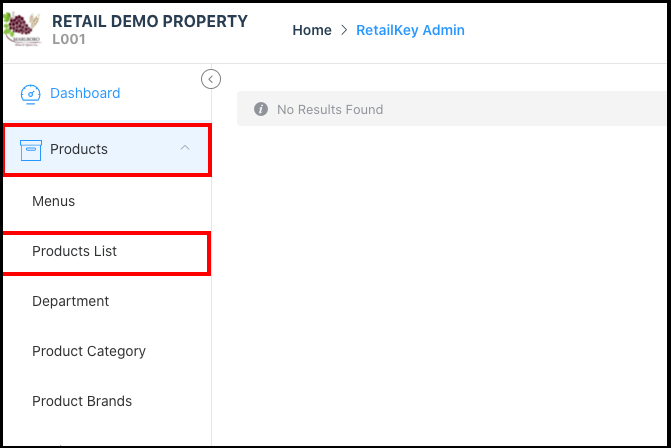Open Products List in the sidebar
This screenshot has width=671, height=448.
point(75,251)
